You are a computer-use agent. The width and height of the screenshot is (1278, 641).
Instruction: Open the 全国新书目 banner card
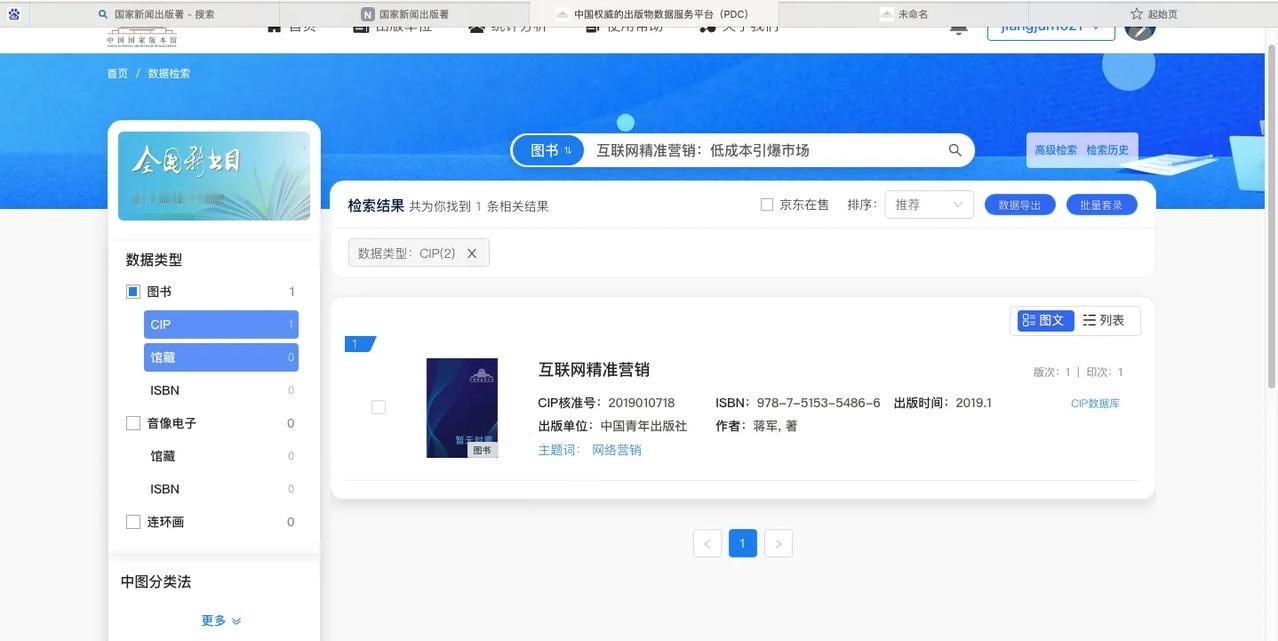[214, 176]
